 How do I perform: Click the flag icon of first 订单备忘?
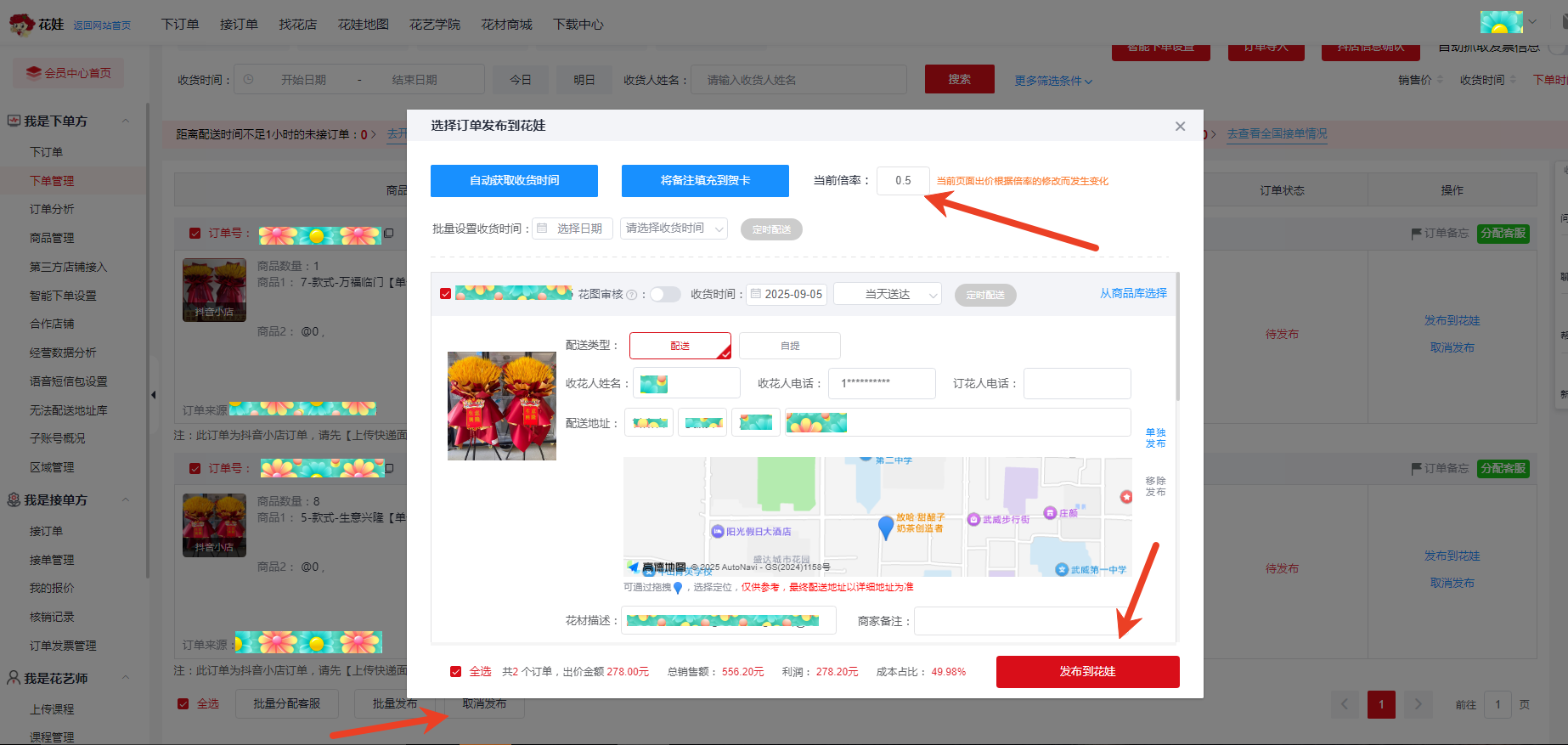[1416, 233]
